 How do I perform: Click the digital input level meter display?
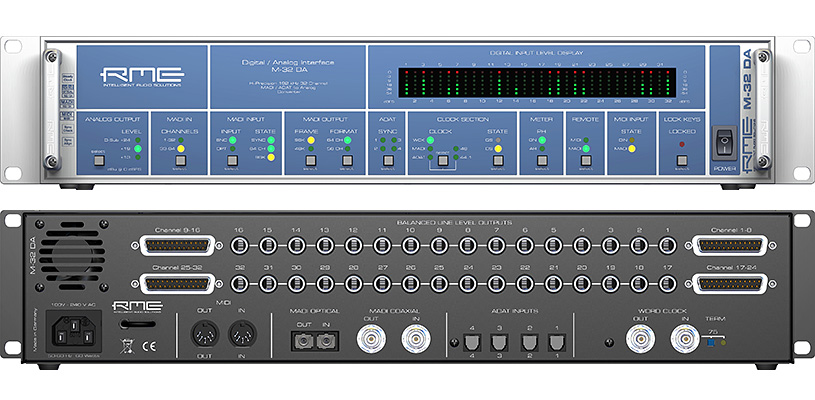tap(537, 82)
